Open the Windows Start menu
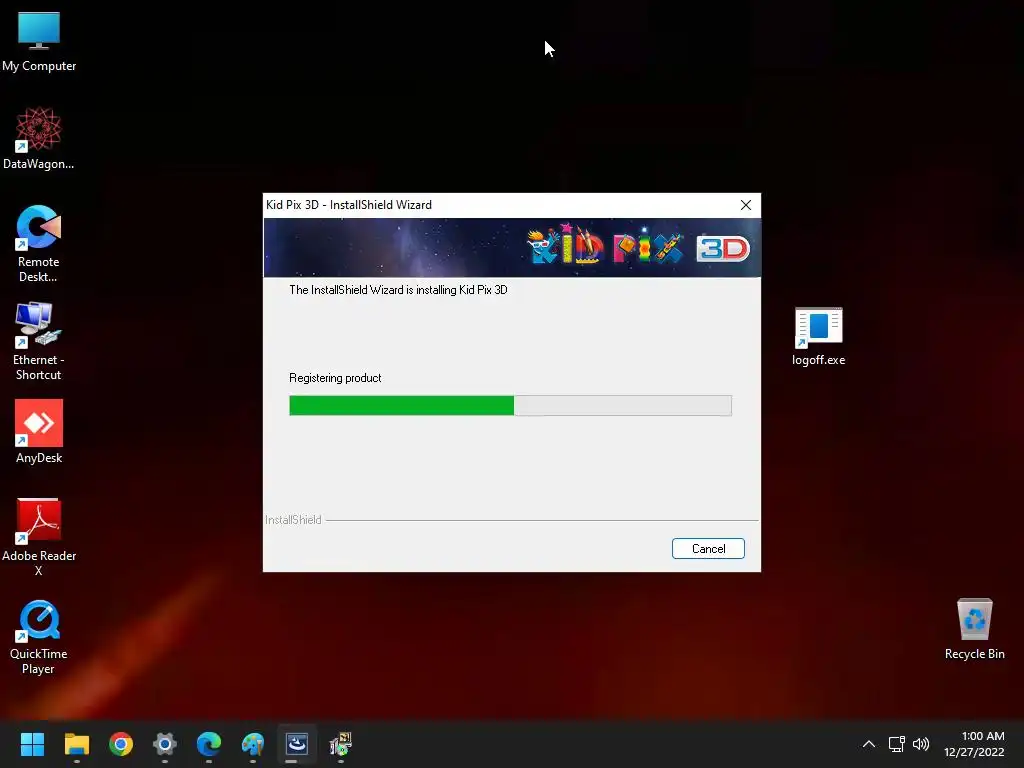This screenshot has width=1024, height=768. pyautogui.click(x=32, y=744)
